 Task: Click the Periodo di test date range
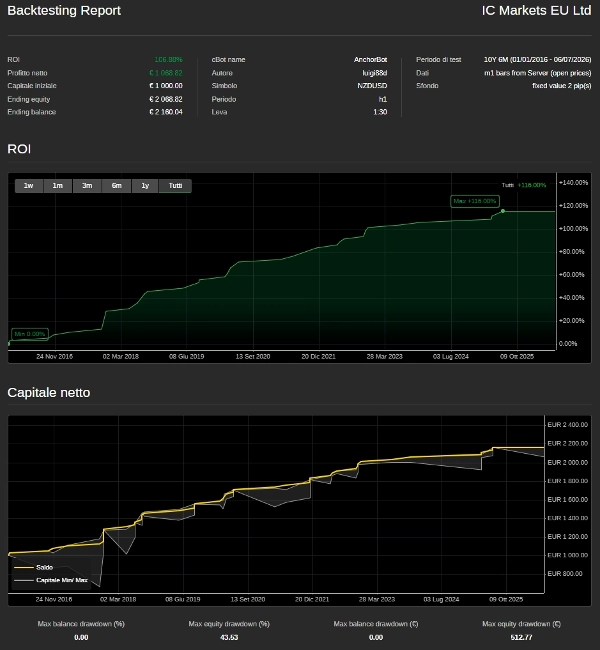click(x=537, y=60)
